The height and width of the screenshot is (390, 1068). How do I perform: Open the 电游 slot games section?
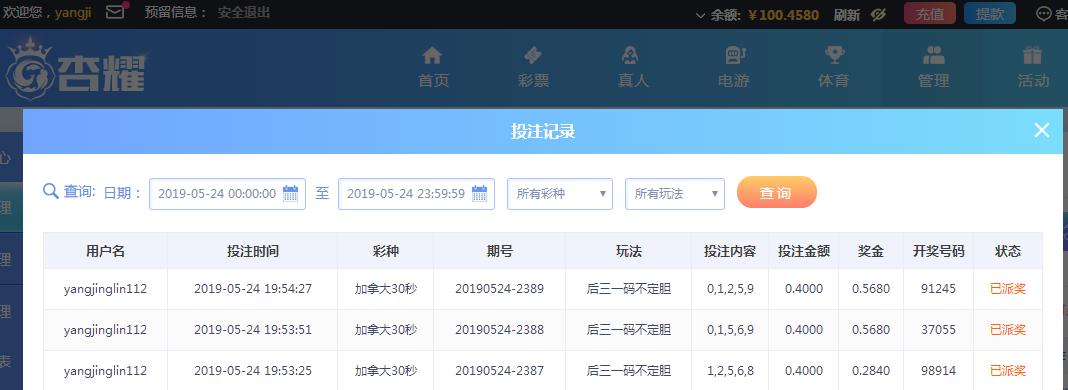point(734,67)
